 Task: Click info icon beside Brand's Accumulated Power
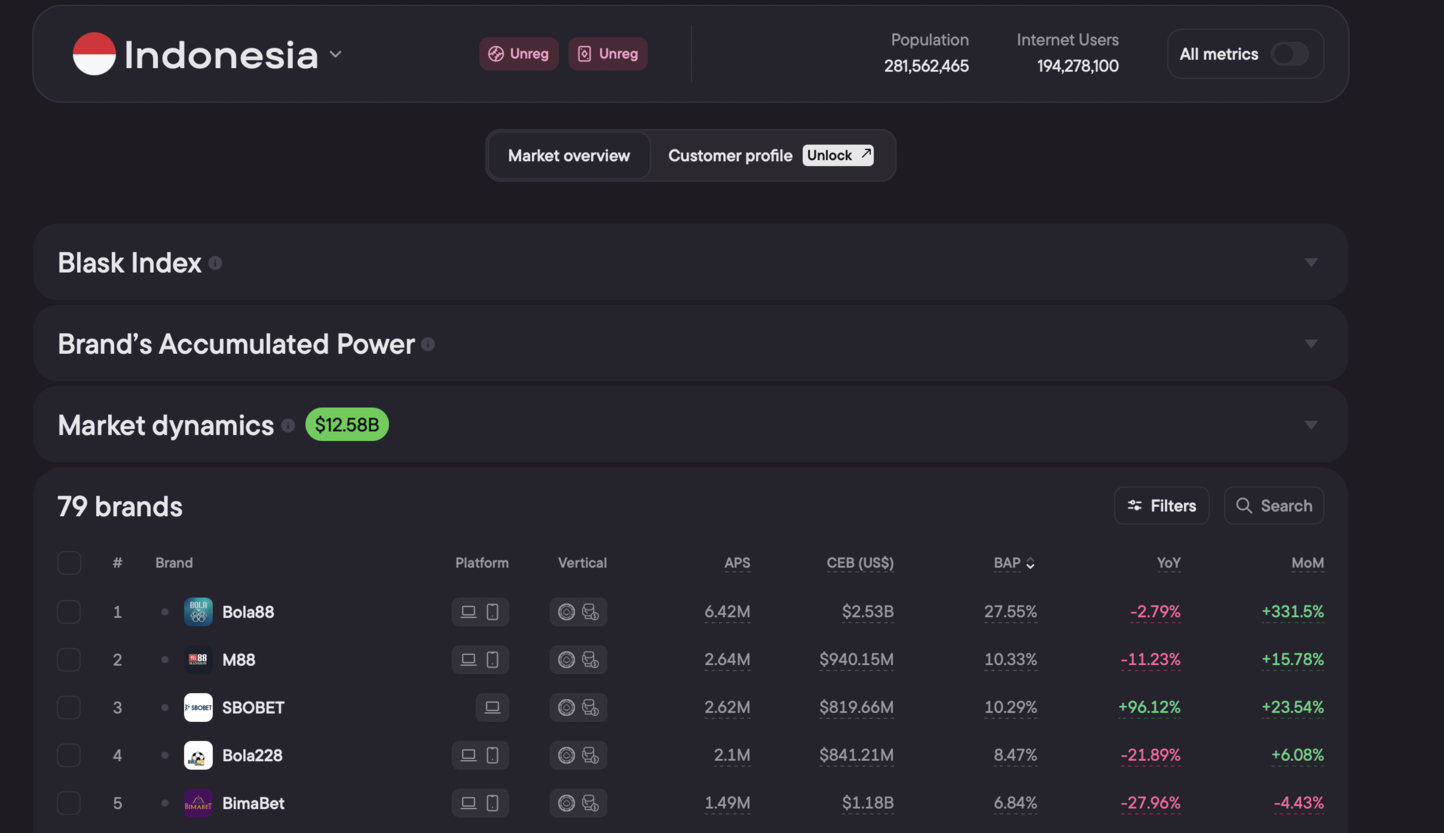coord(428,344)
